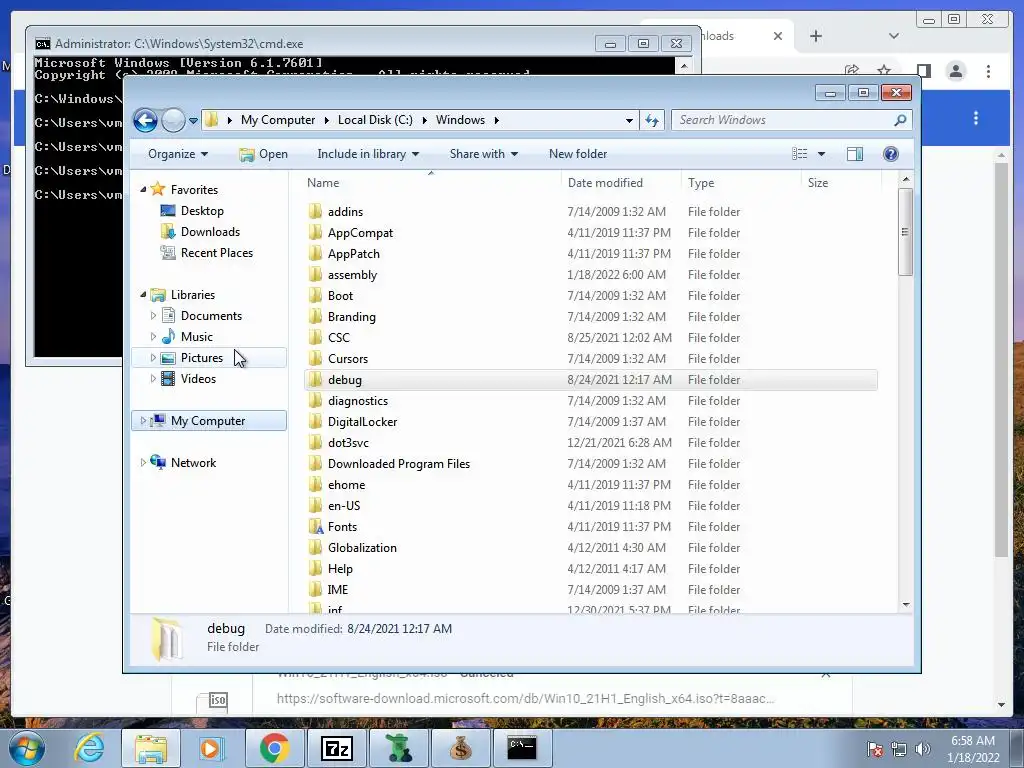Toggle the preview pane
Viewport: 1024px width, 768px height.
(x=855, y=154)
